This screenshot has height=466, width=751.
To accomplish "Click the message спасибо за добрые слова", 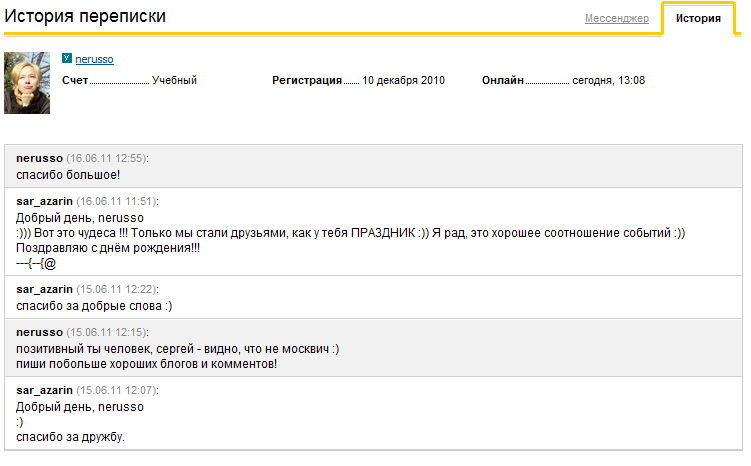I will (95, 305).
